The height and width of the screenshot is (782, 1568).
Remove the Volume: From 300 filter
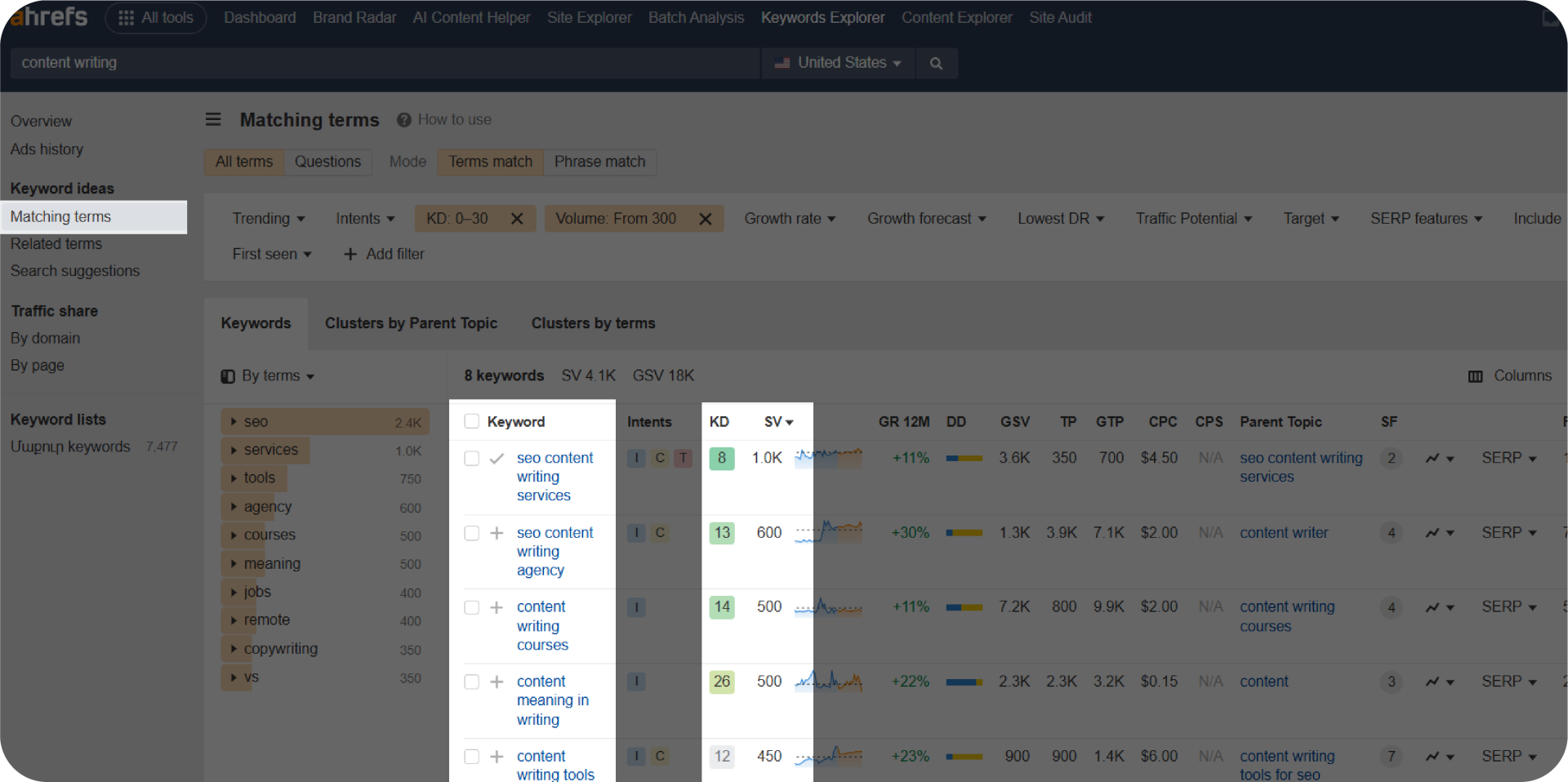[706, 219]
